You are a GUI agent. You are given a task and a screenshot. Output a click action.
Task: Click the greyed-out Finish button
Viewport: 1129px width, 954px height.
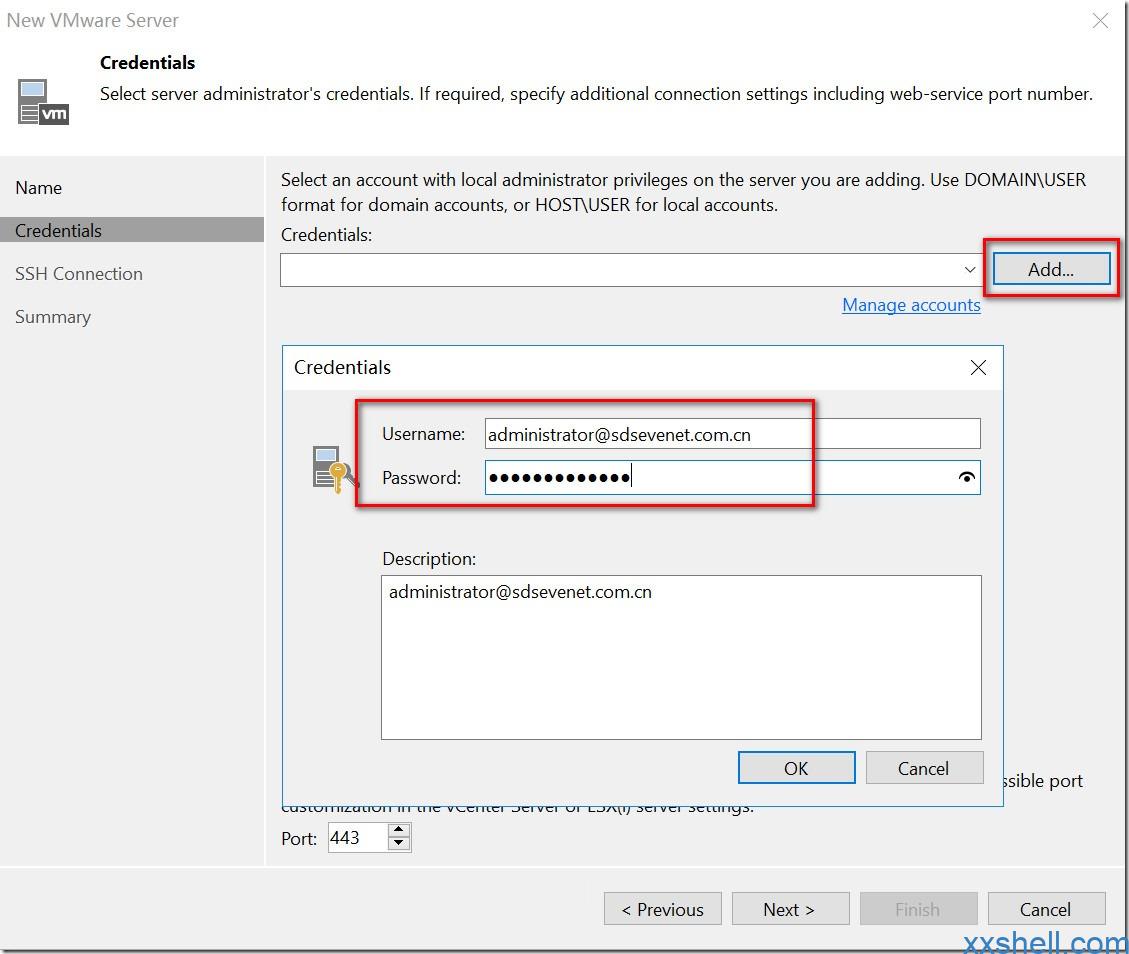click(918, 909)
